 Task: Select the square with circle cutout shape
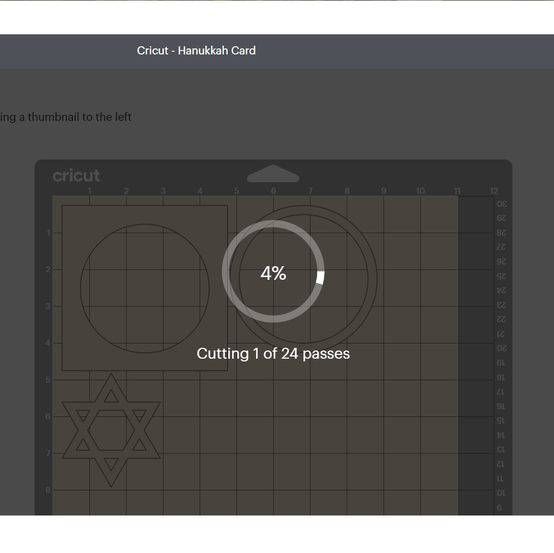[x=145, y=288]
